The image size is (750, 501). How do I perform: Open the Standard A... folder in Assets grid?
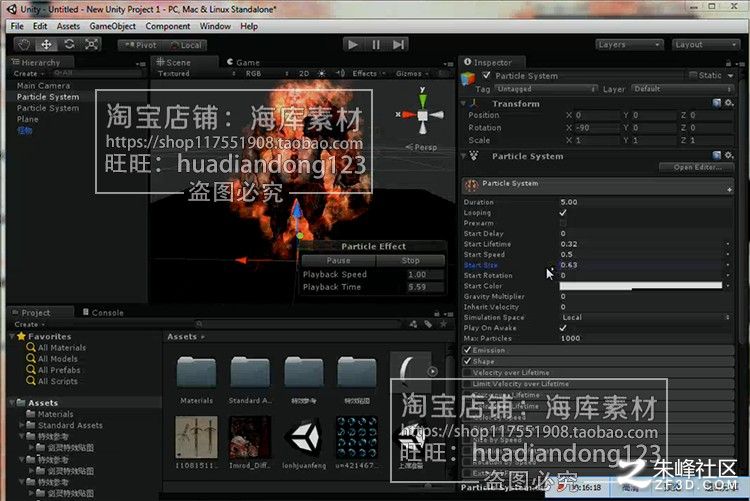pos(250,372)
